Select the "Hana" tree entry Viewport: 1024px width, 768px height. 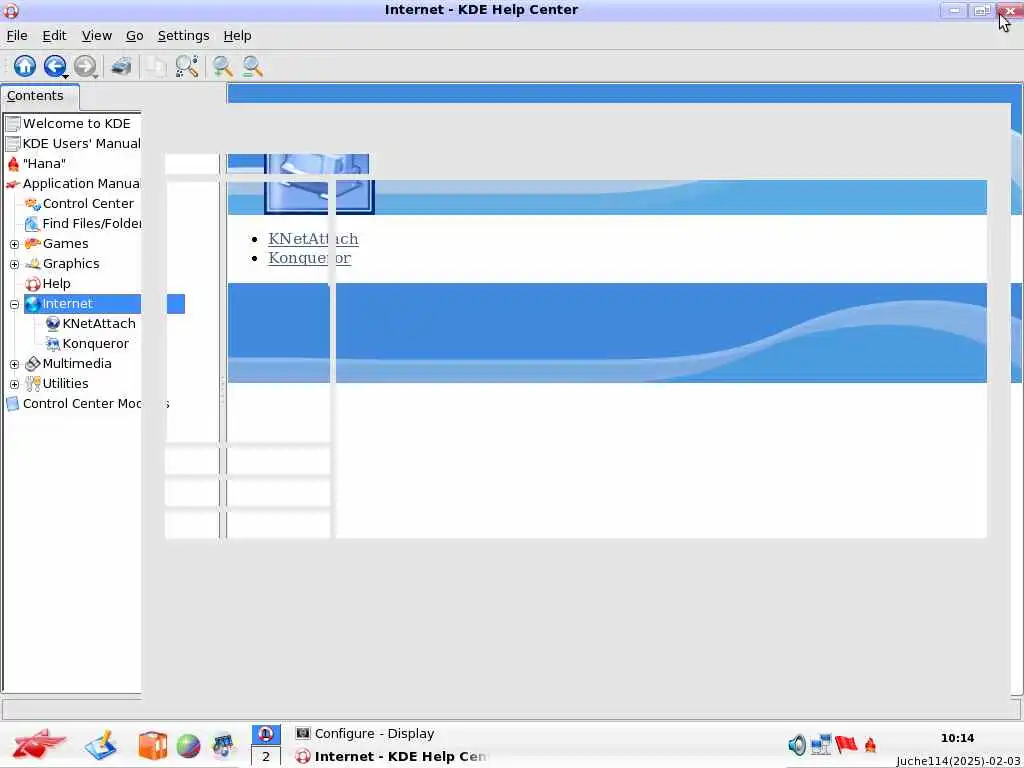pos(44,164)
